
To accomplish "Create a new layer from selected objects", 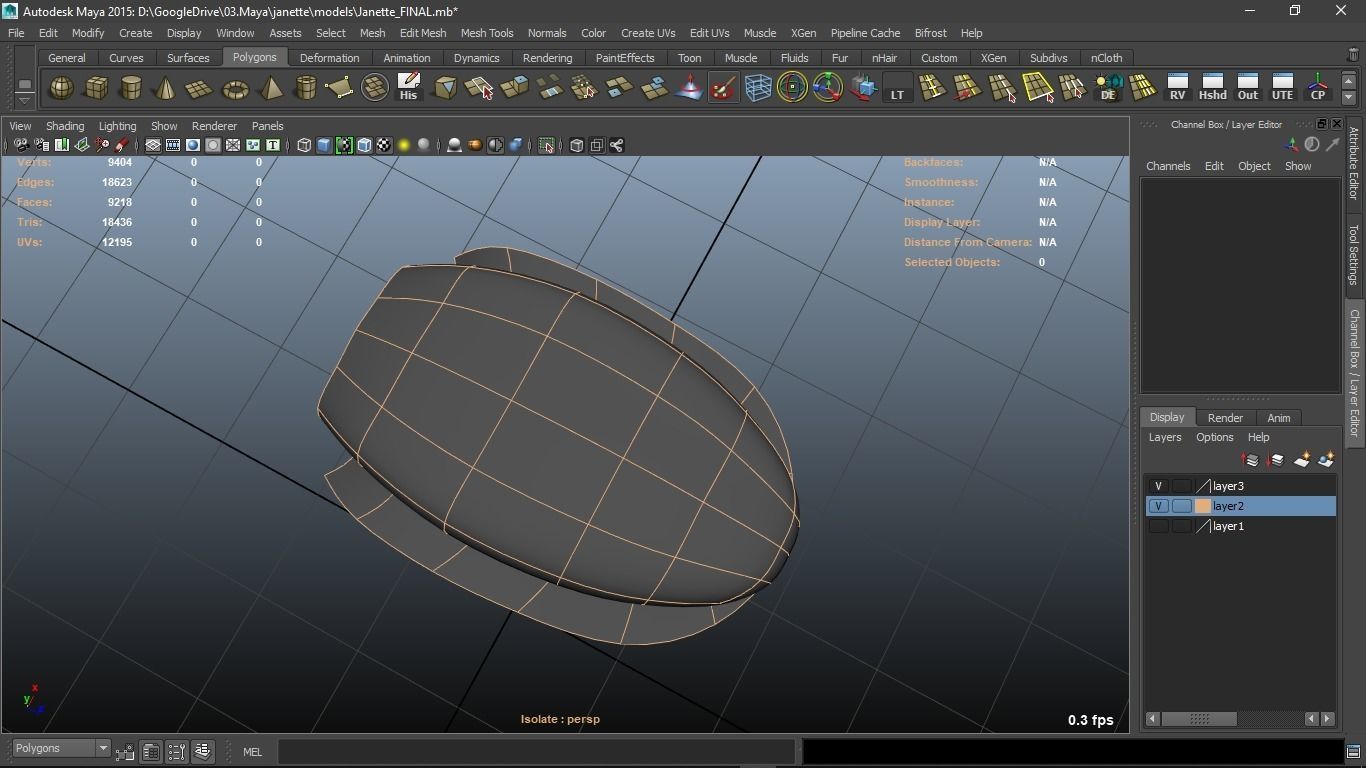I will click(x=1327, y=460).
